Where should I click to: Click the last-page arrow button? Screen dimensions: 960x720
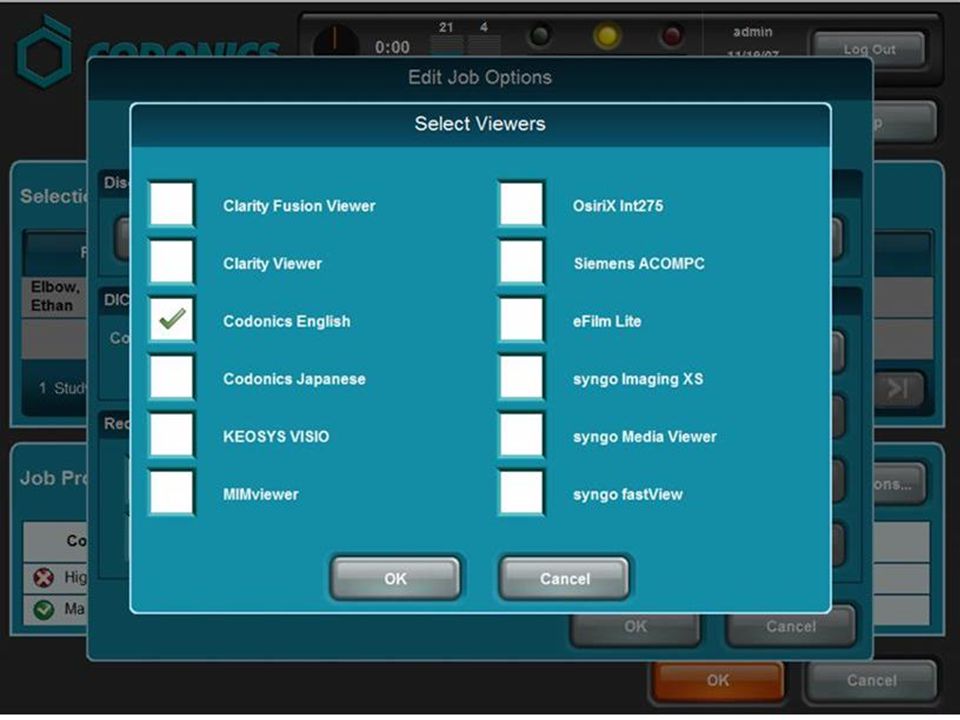[x=898, y=389]
